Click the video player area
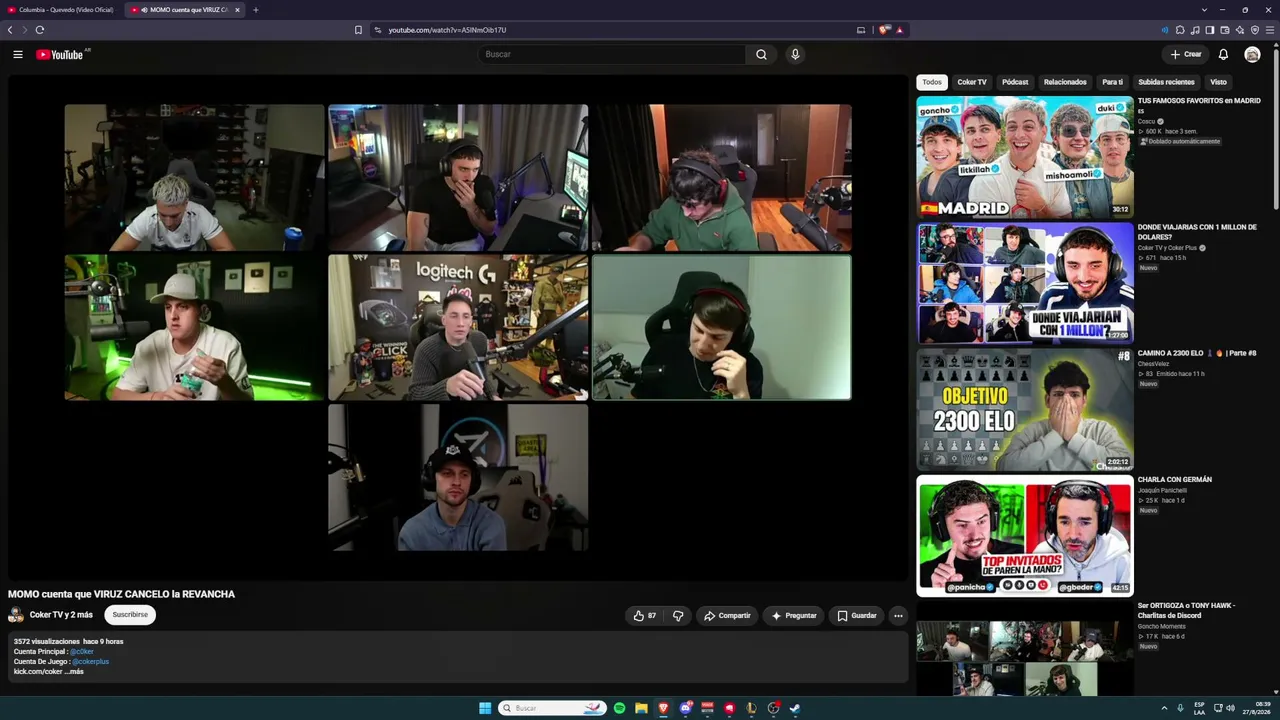Viewport: 1280px width, 720px height. click(x=458, y=327)
